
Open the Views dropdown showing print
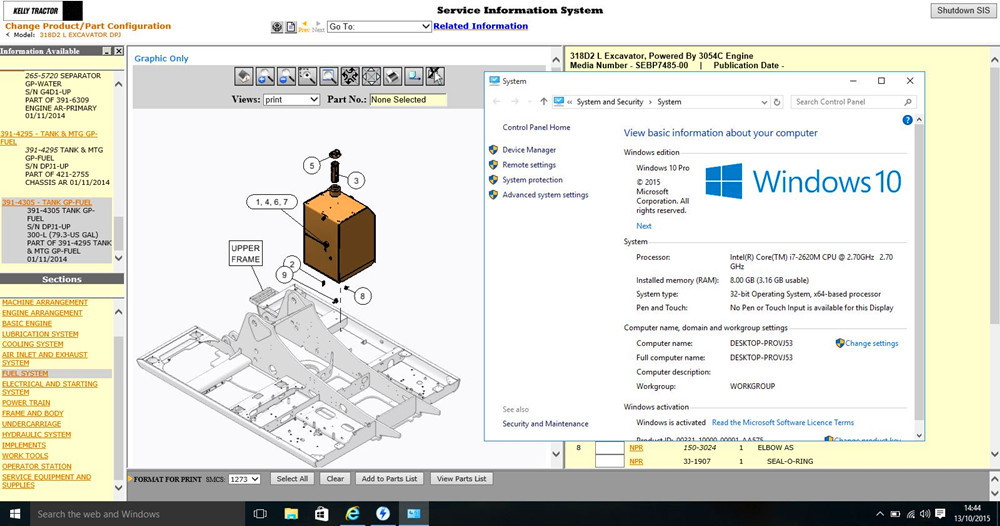[x=291, y=99]
